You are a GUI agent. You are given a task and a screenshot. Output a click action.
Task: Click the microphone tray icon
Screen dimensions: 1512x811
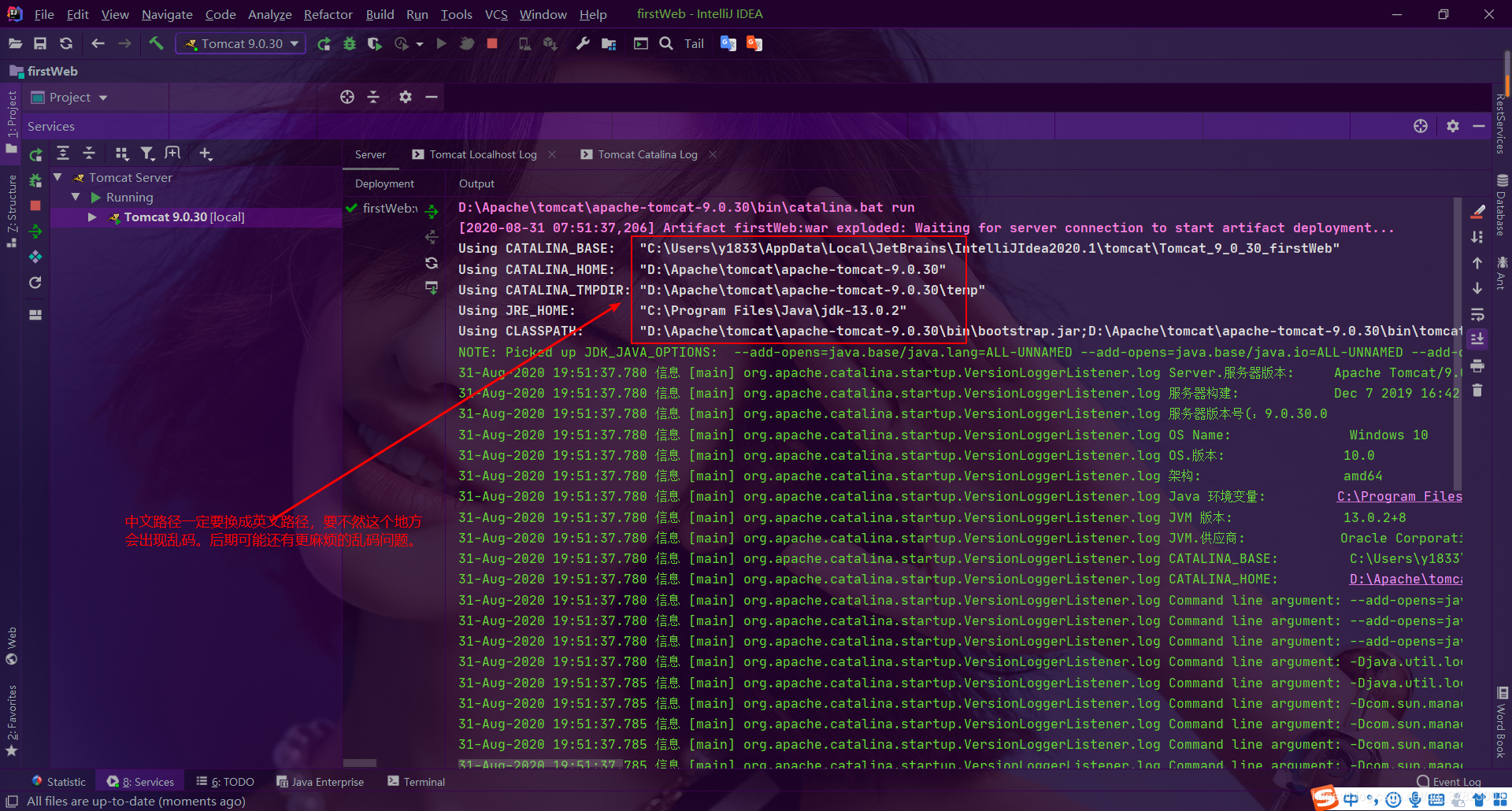pos(1415,800)
